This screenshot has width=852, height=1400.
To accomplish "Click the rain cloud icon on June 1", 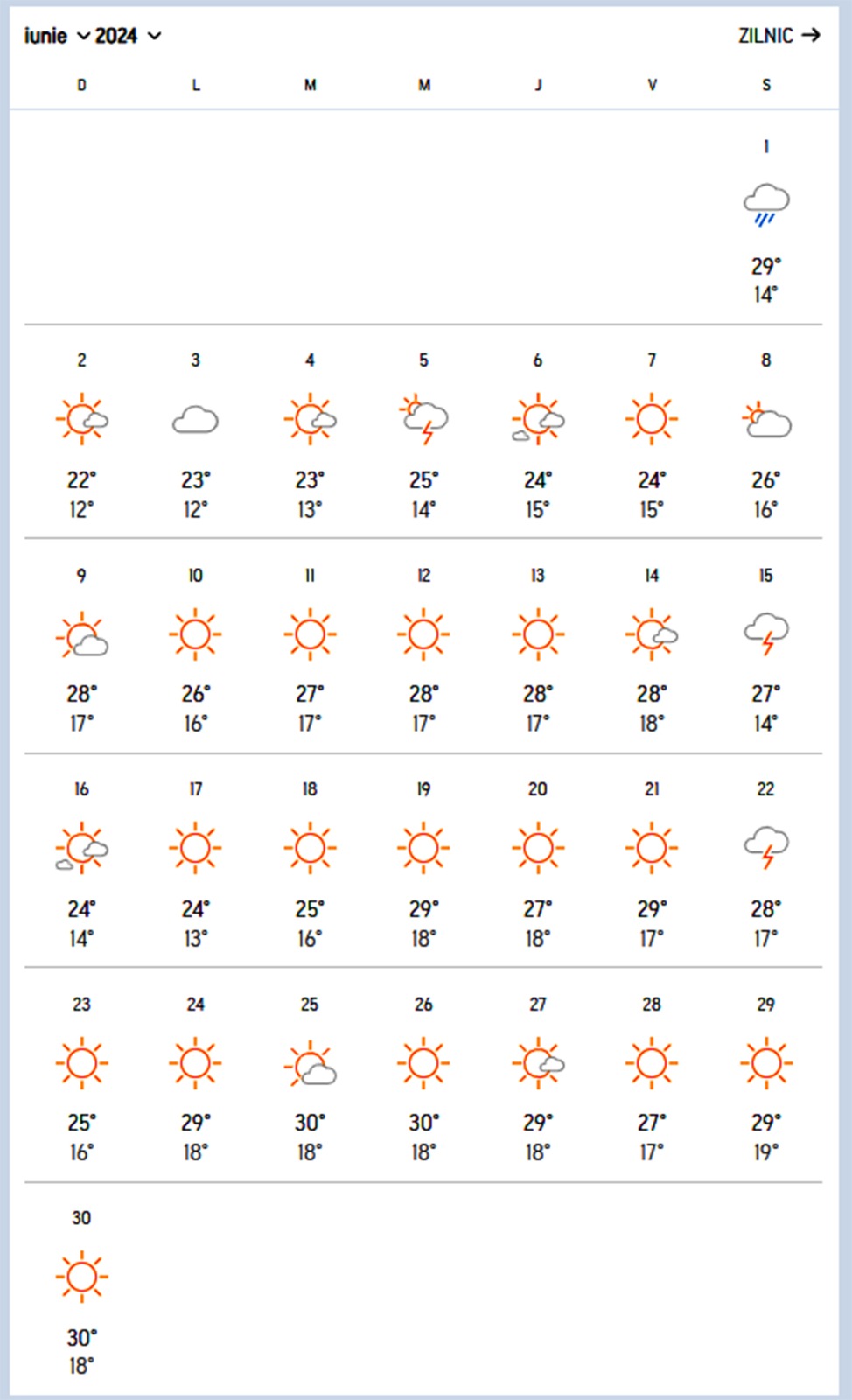I will (x=765, y=205).
